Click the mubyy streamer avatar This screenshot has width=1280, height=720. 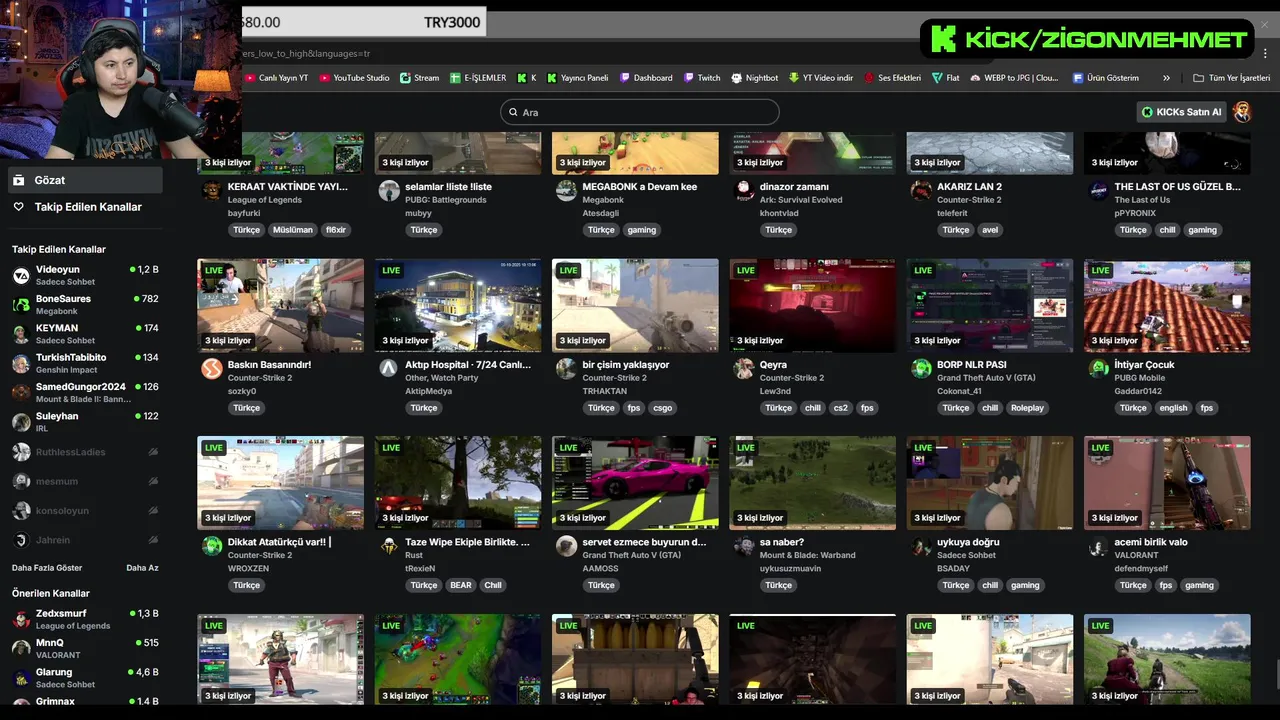[x=389, y=191]
